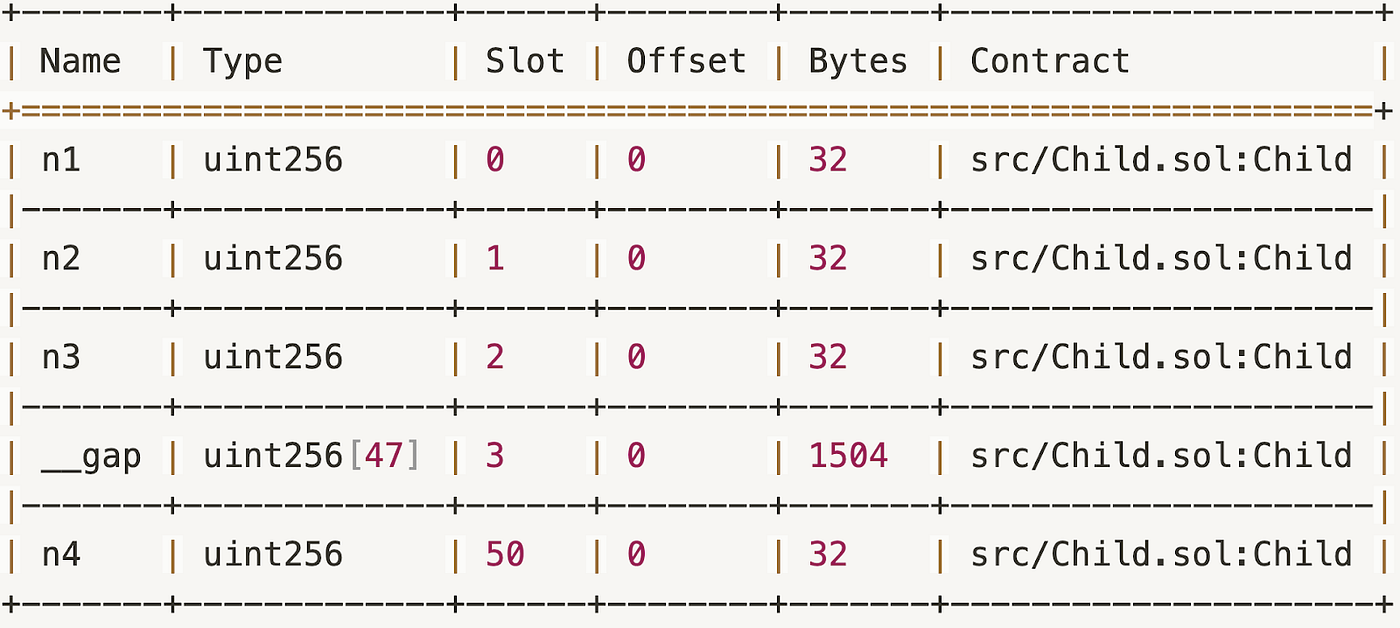Click the 1504 bytes value
The height and width of the screenshot is (628, 1400).
[x=848, y=456]
